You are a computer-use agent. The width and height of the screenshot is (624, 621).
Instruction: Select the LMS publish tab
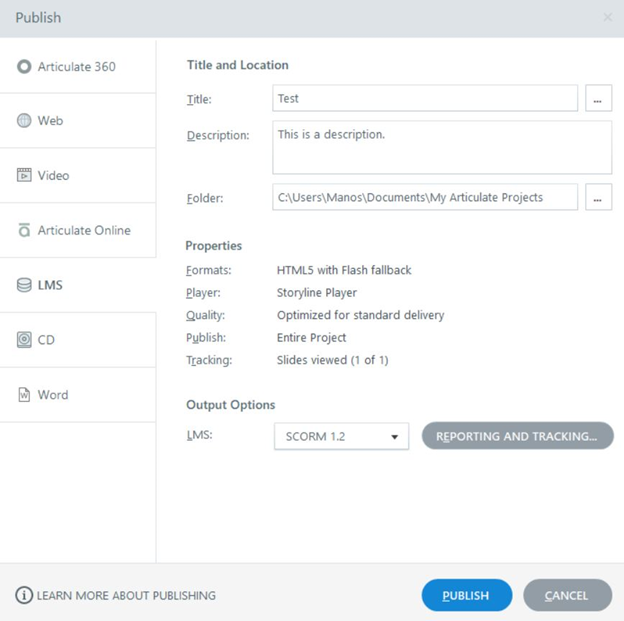point(78,285)
